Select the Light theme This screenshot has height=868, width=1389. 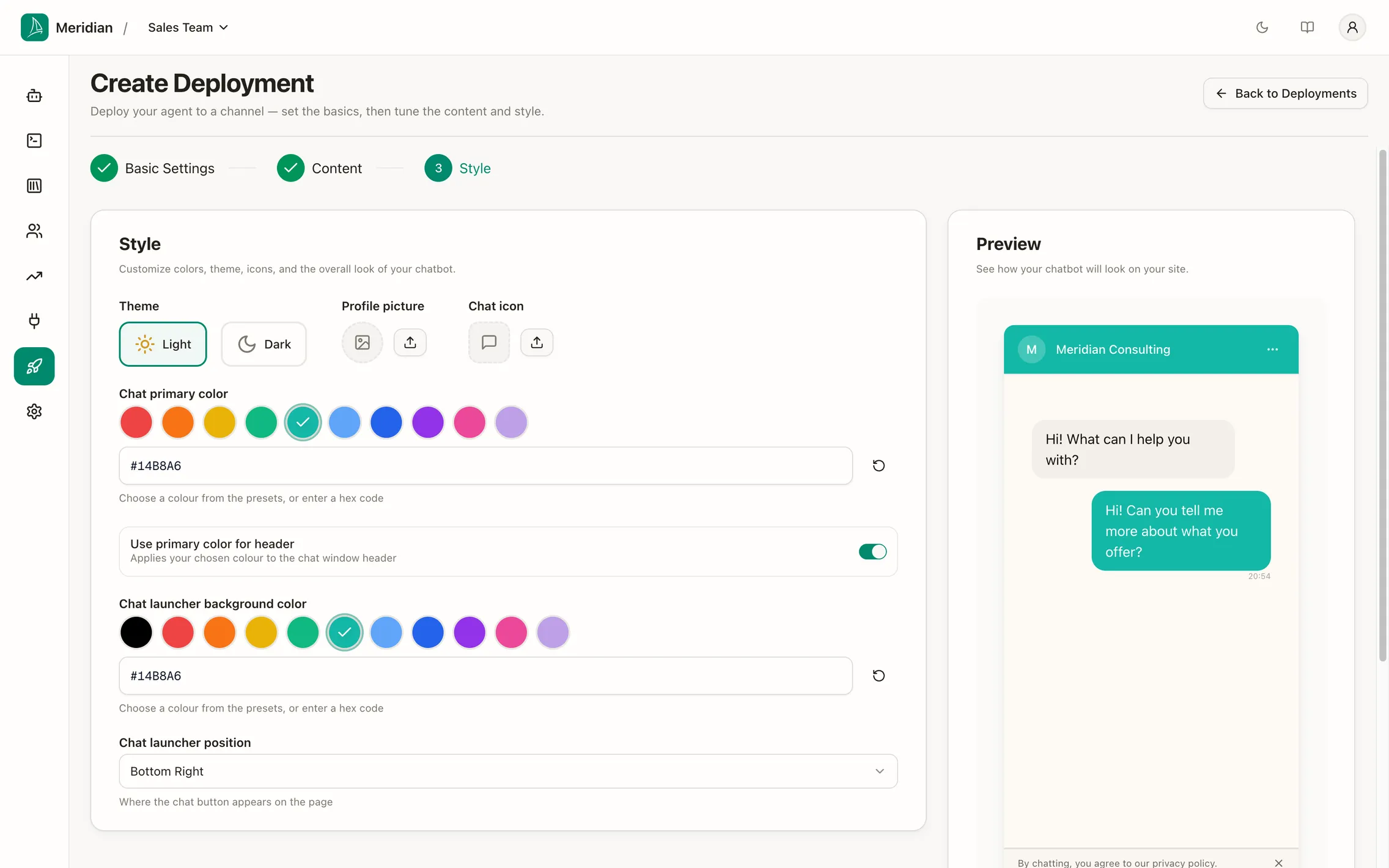point(163,344)
